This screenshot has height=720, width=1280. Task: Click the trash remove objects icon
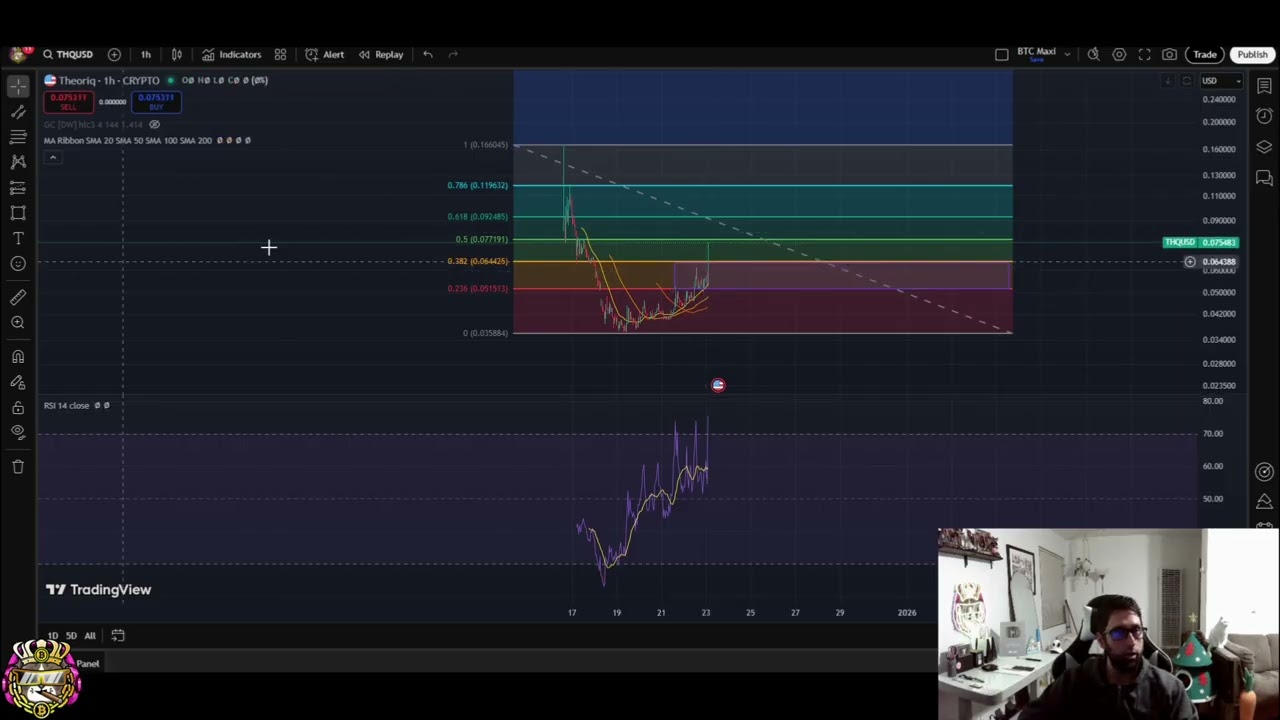pyautogui.click(x=18, y=466)
